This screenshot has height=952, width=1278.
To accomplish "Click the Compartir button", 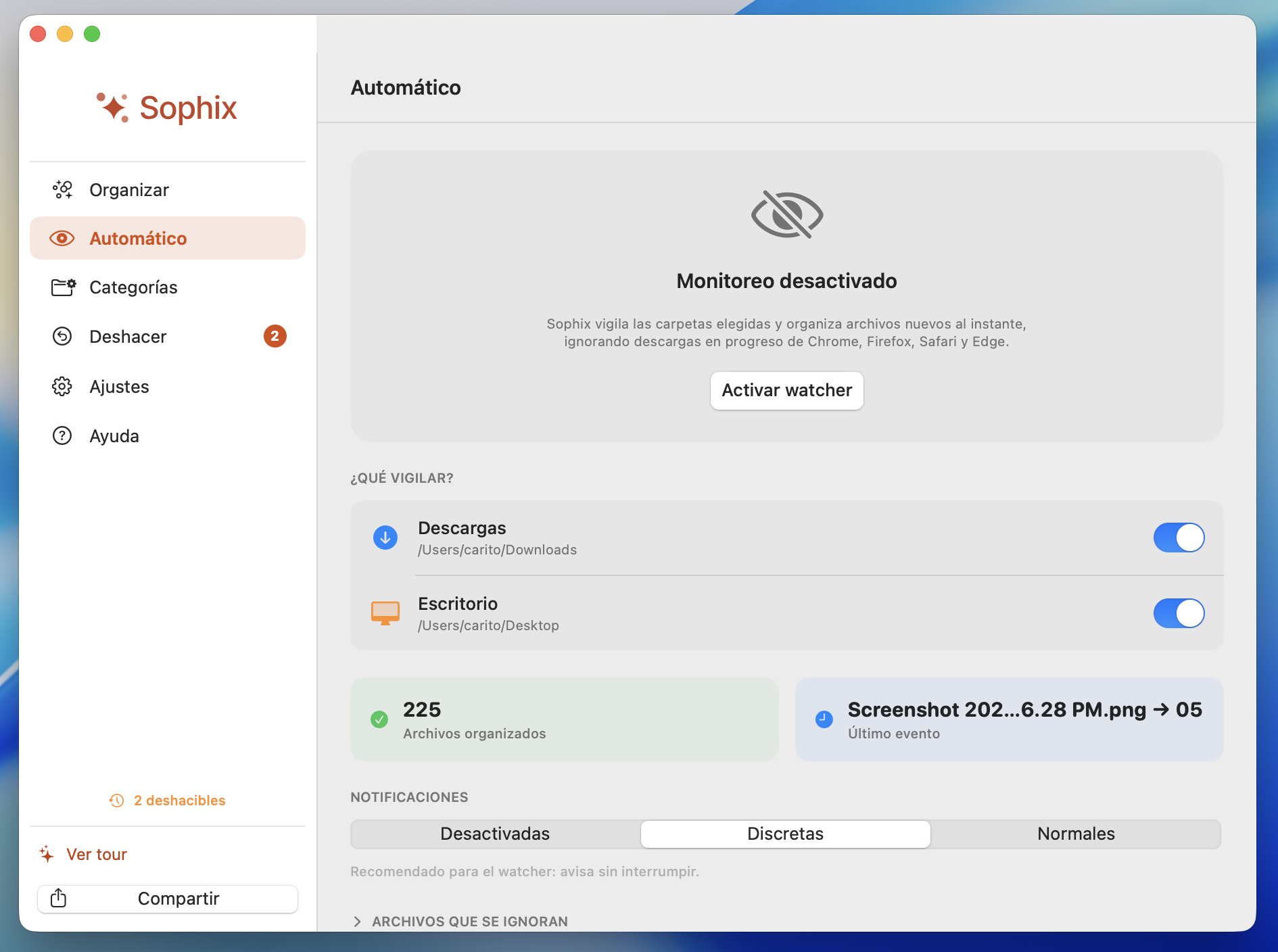I will click(x=168, y=898).
